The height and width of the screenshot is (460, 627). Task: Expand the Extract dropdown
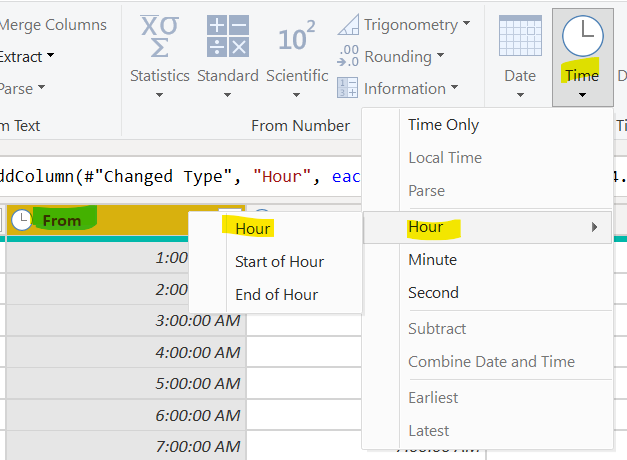50,55
